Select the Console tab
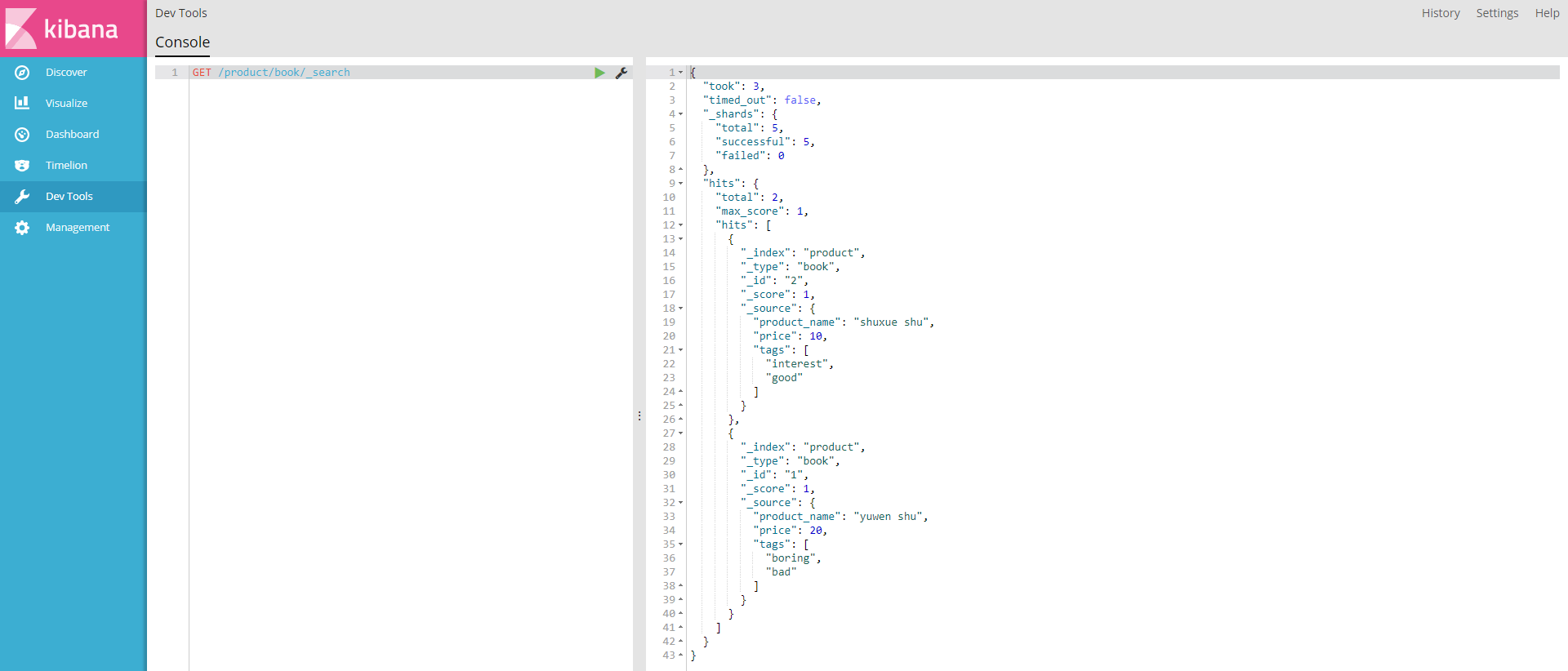Viewport: 1568px width, 671px height. coord(182,42)
